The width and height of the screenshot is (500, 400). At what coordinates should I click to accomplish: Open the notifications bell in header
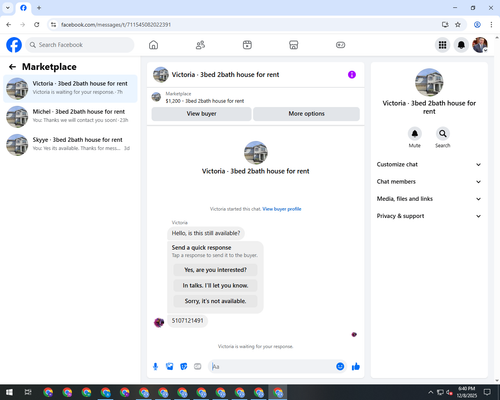(461, 45)
